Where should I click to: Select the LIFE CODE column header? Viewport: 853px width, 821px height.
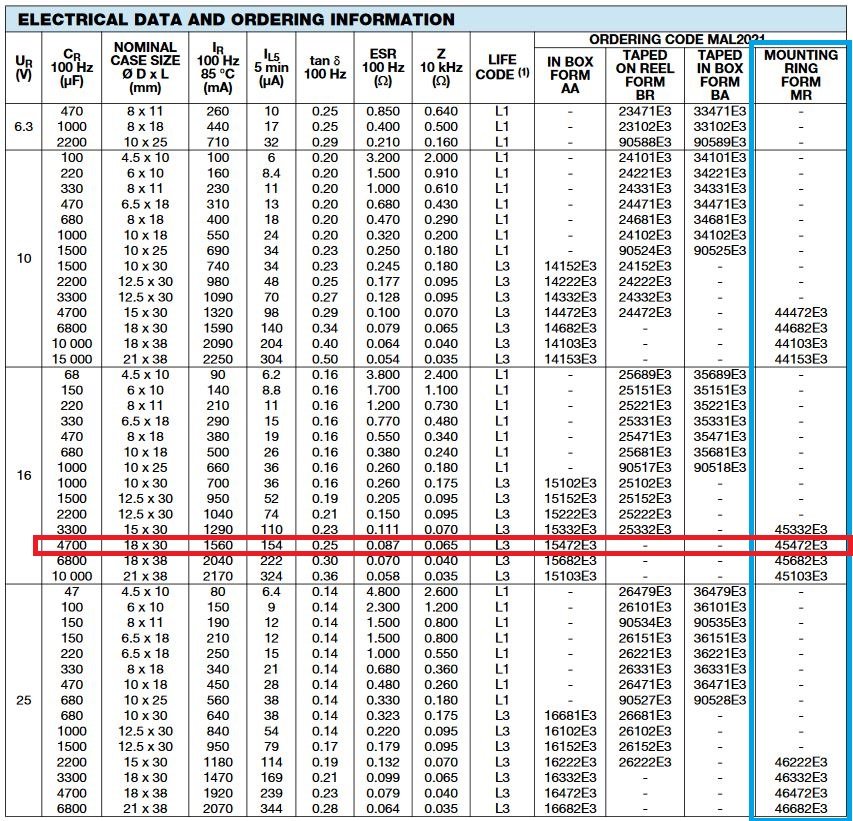pyautogui.click(x=502, y=67)
